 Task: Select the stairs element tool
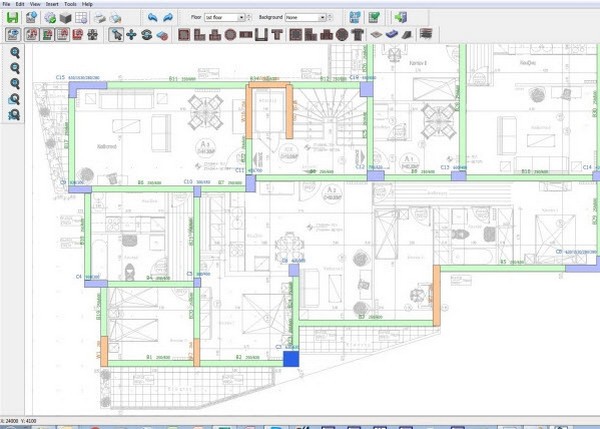(x=407, y=35)
